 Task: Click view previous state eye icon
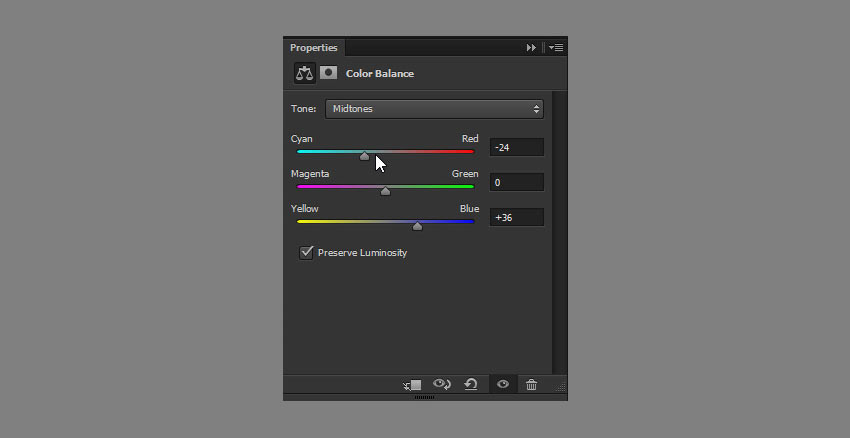click(442, 384)
